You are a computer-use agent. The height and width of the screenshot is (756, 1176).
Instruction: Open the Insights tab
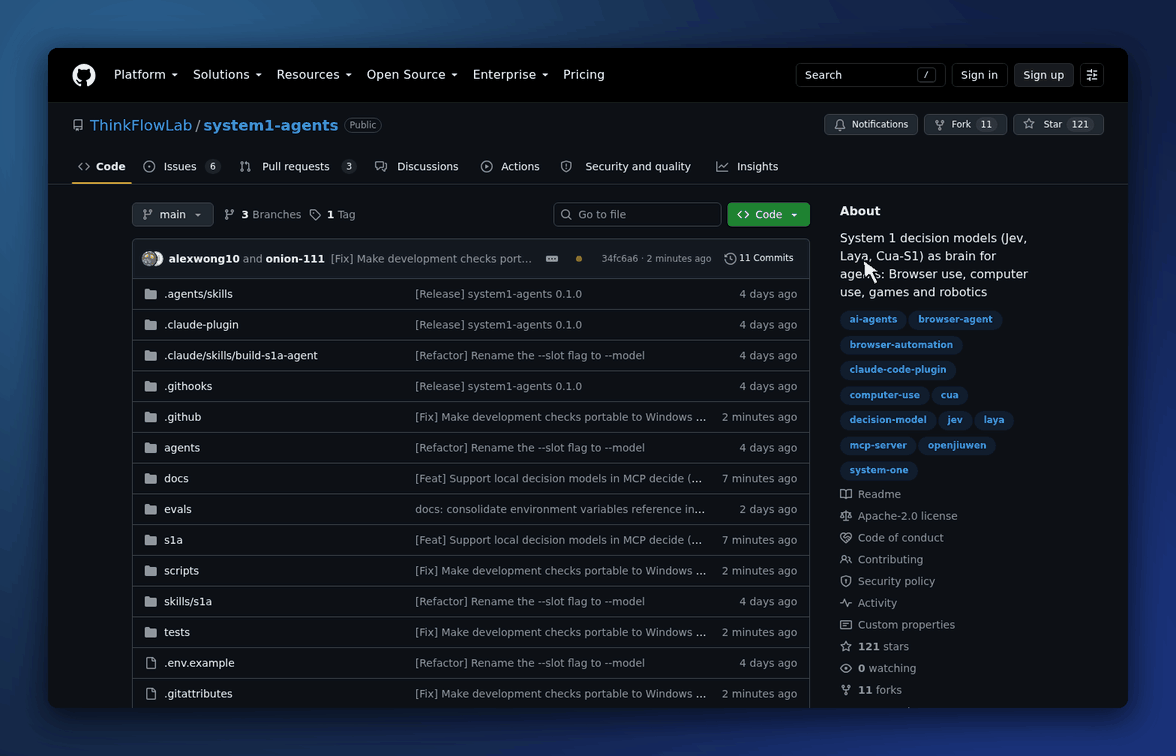point(747,166)
